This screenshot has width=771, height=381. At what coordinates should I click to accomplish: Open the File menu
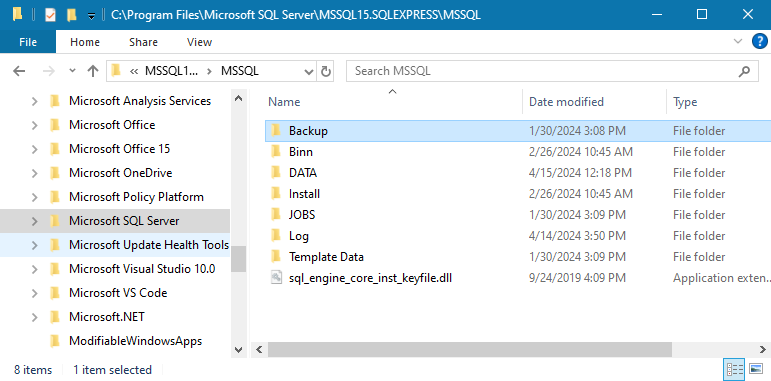click(x=28, y=42)
